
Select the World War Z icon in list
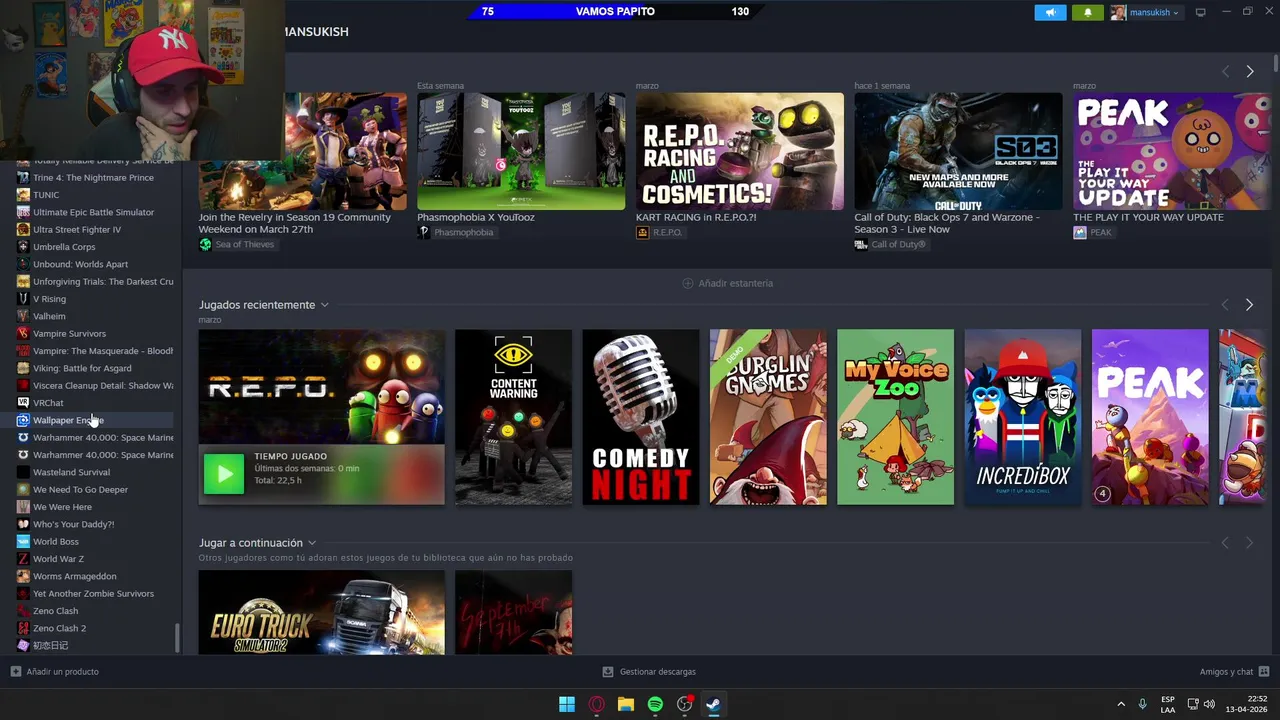23,559
